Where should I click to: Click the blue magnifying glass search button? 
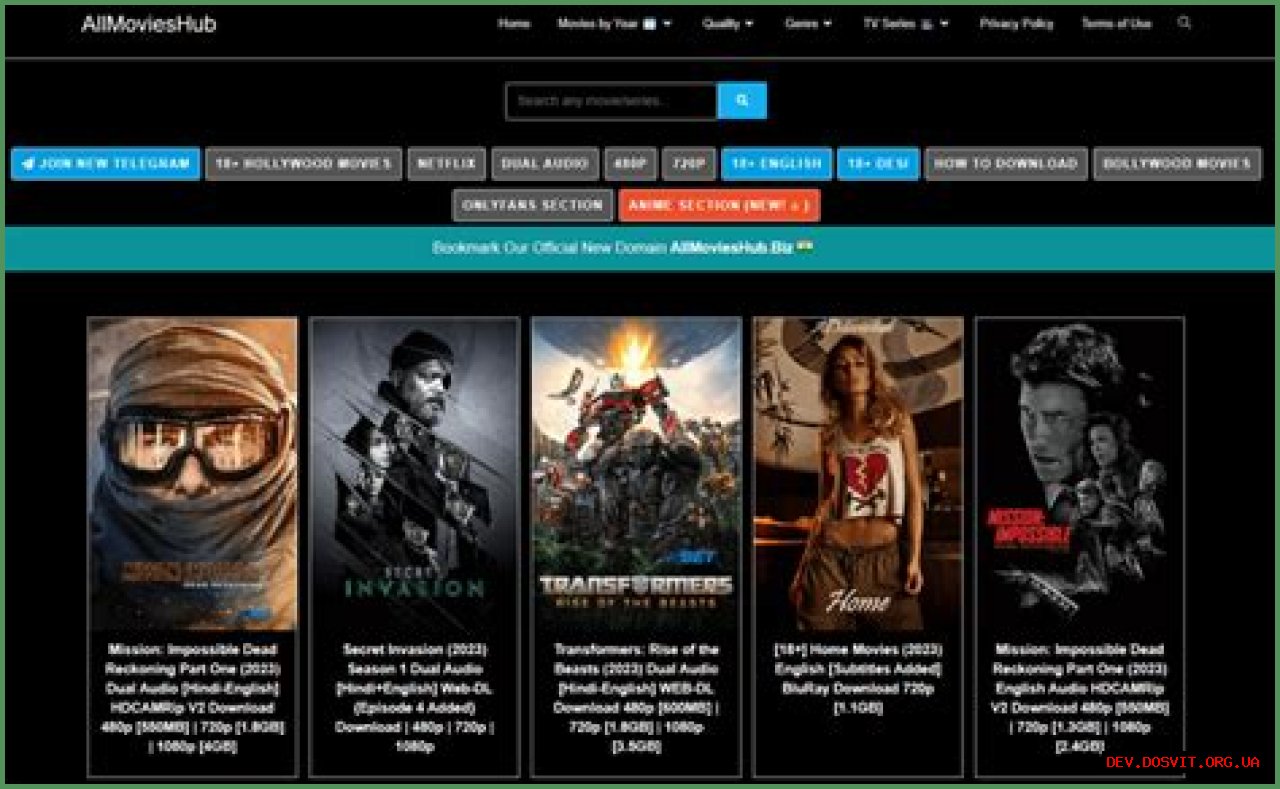(x=741, y=101)
